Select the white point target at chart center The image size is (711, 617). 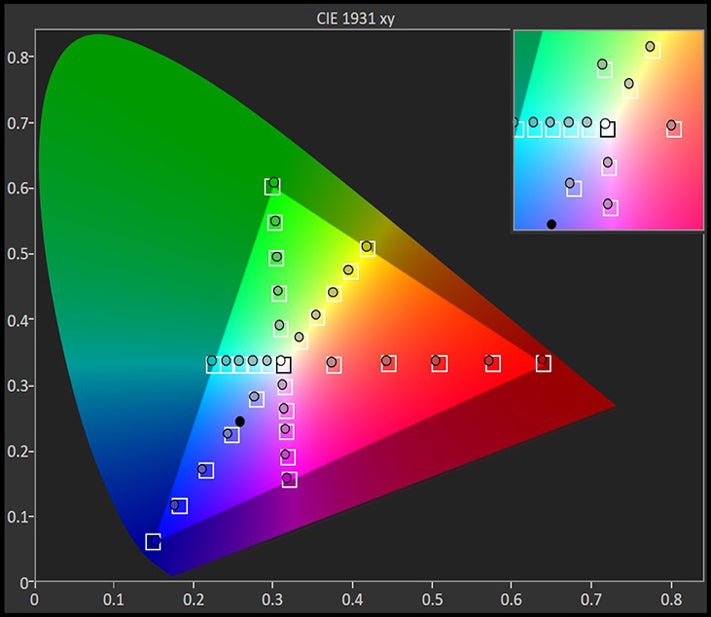click(x=284, y=365)
